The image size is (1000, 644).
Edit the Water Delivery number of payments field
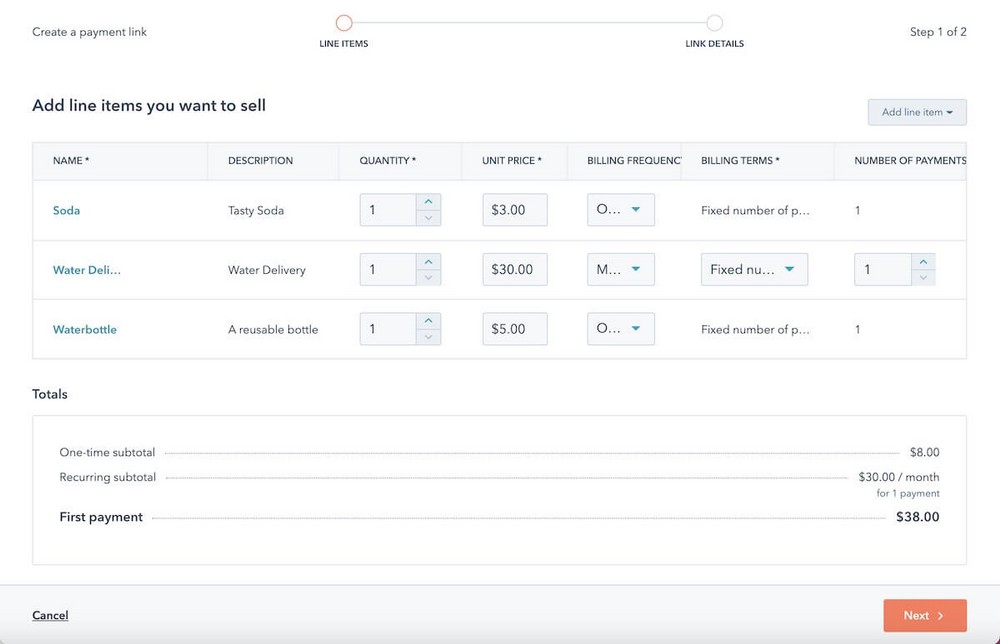coord(883,270)
